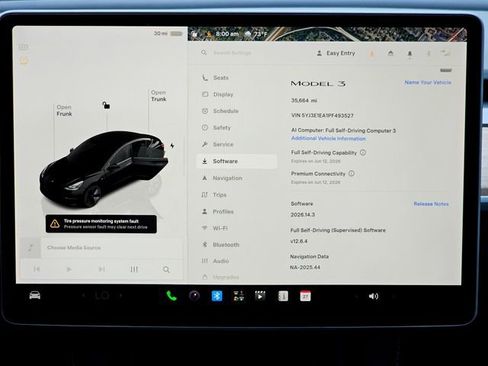488x366 pixels.
Task: Search media with magnifier icon
Action: (x=166, y=269)
